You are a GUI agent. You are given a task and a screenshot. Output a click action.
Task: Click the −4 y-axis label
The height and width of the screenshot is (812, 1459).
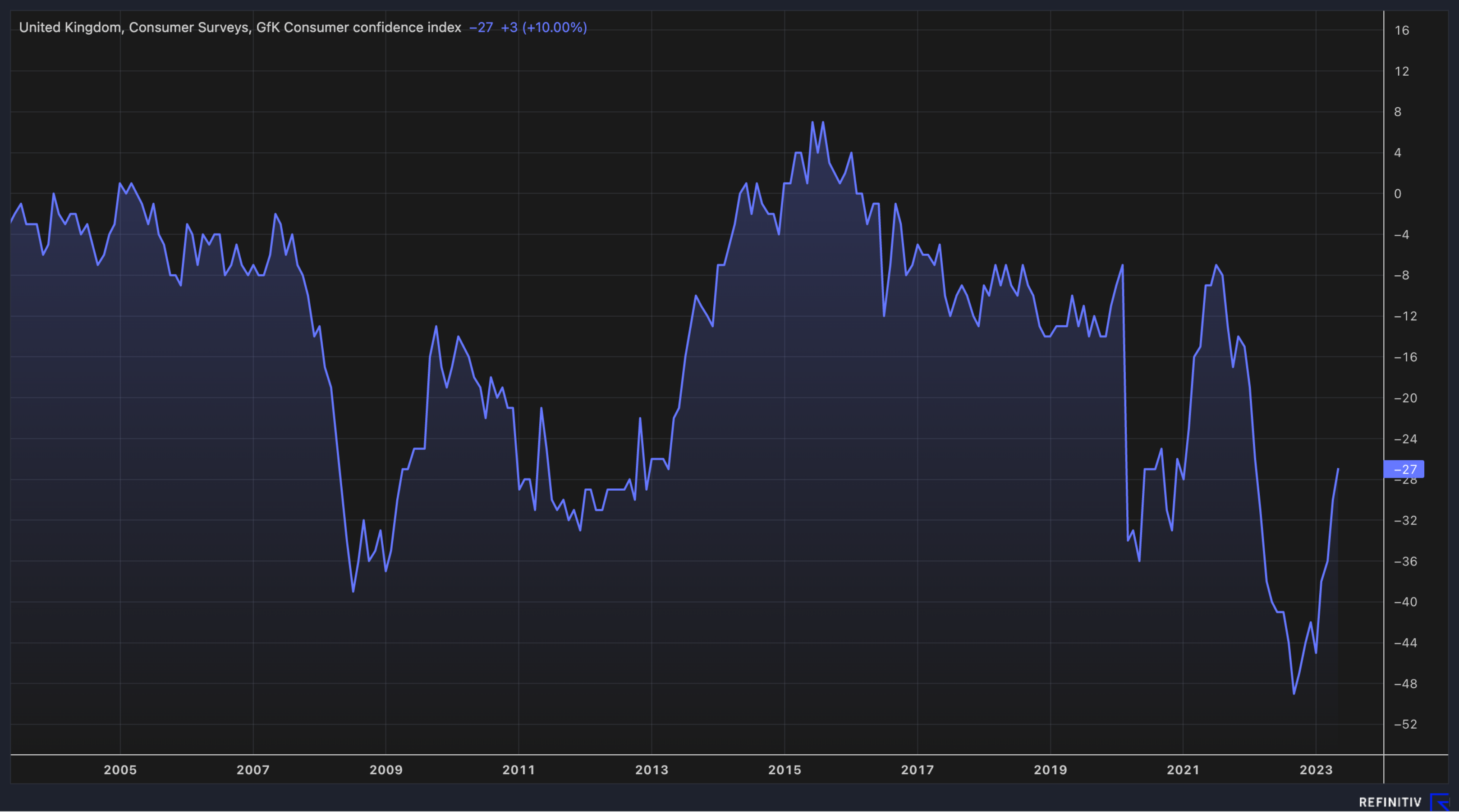click(1401, 234)
